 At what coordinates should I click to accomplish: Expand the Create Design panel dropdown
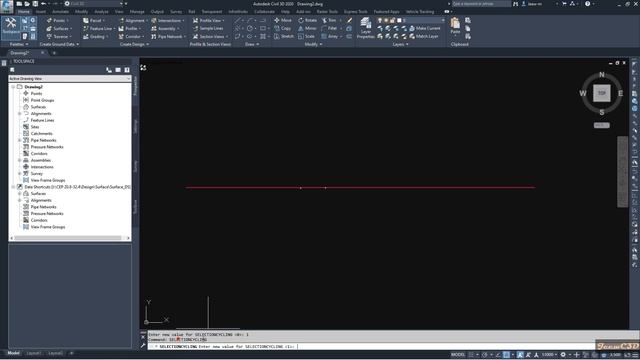coord(134,44)
